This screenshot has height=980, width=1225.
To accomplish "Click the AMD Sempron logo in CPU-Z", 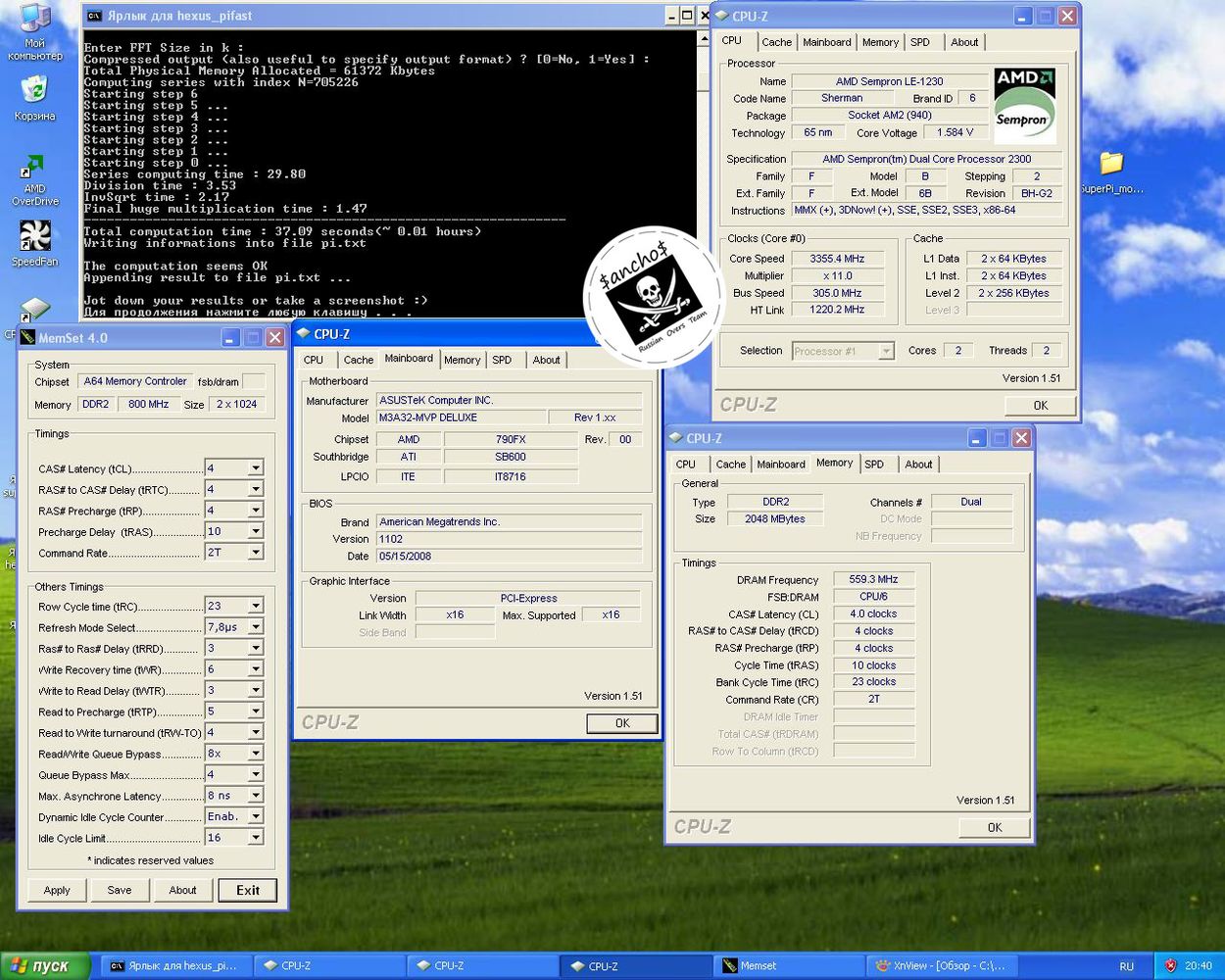I will (x=1024, y=105).
